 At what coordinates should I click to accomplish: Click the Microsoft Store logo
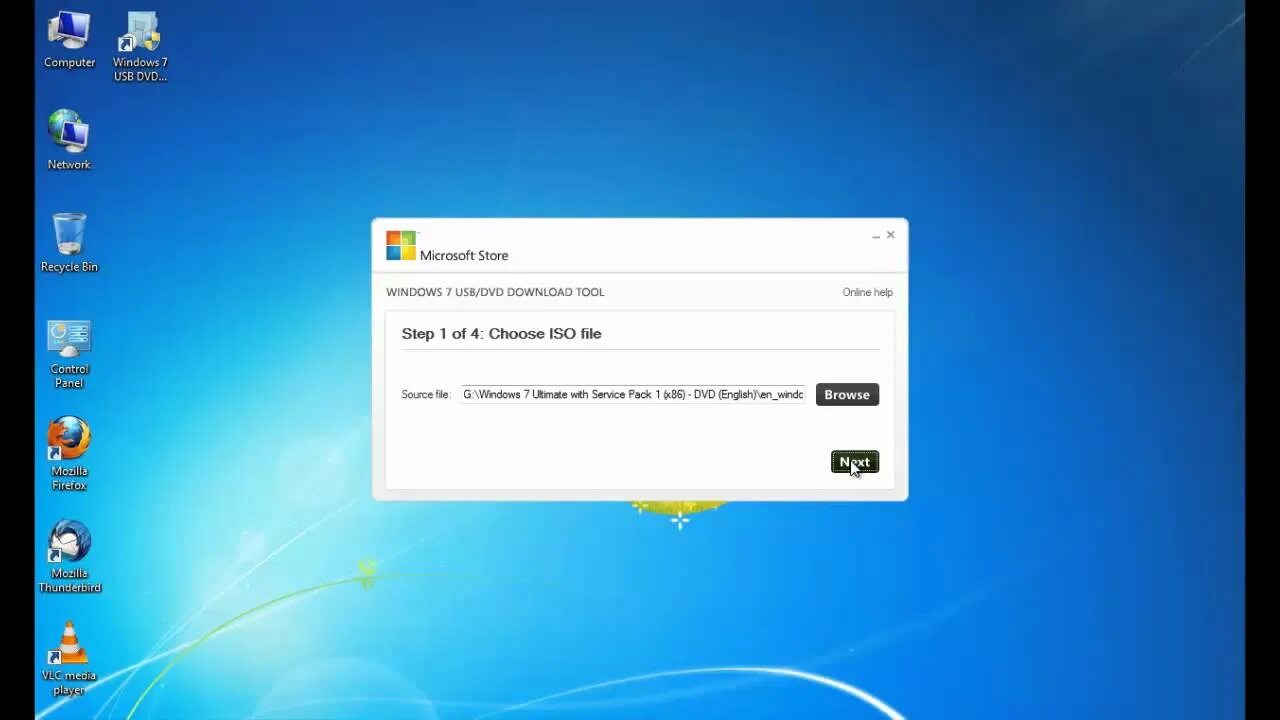[401, 246]
